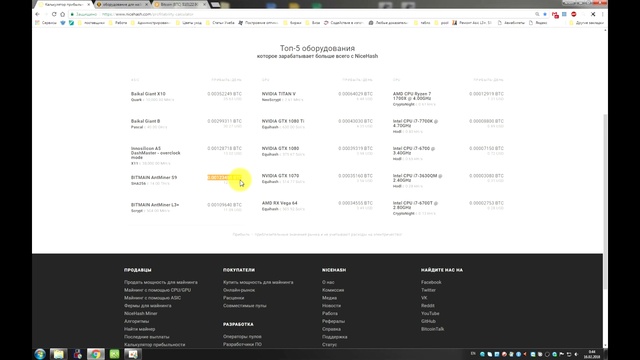Reload the page with the refresh icon

tap(54, 14)
